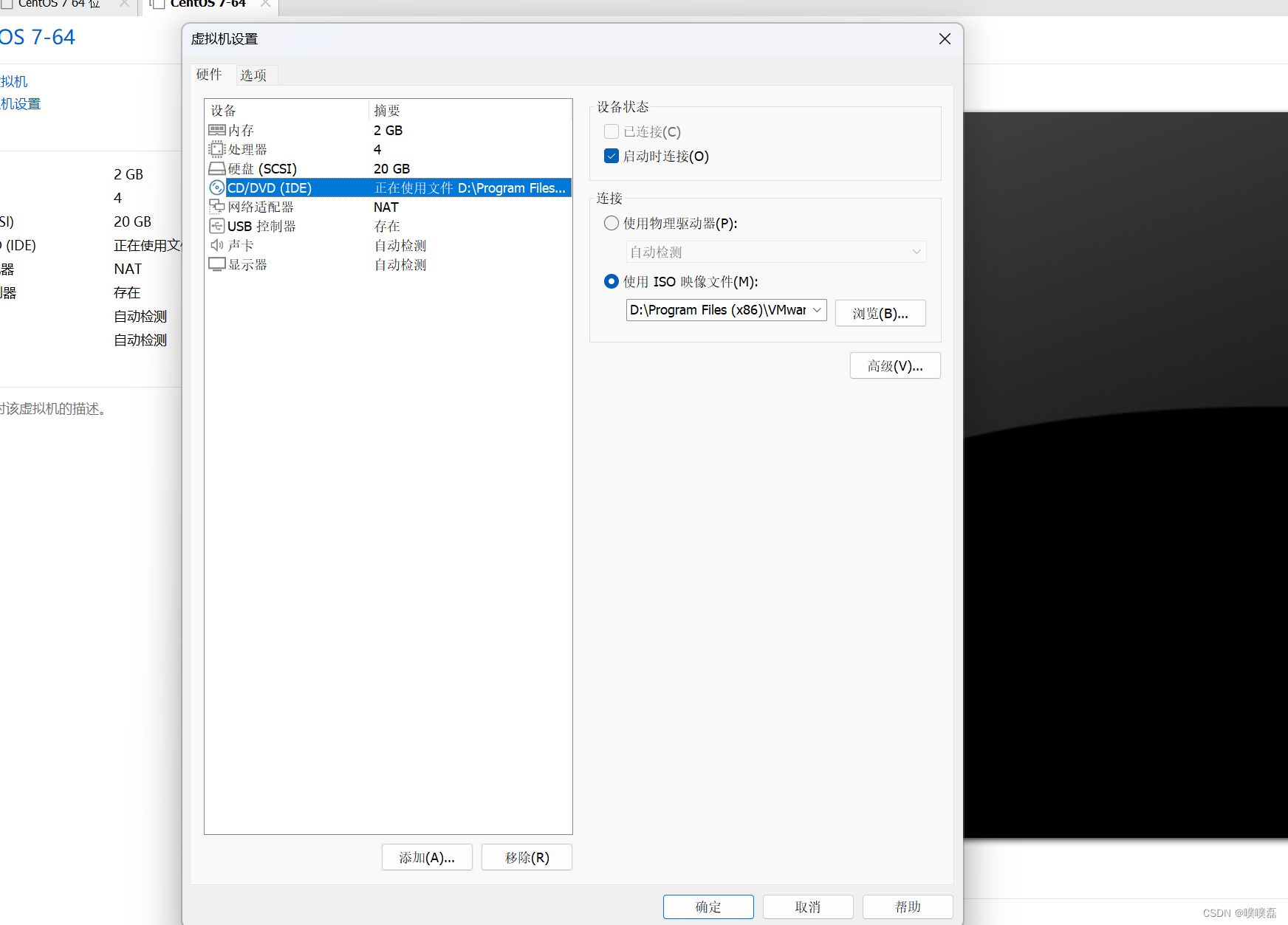Click the 取消 button

[808, 907]
